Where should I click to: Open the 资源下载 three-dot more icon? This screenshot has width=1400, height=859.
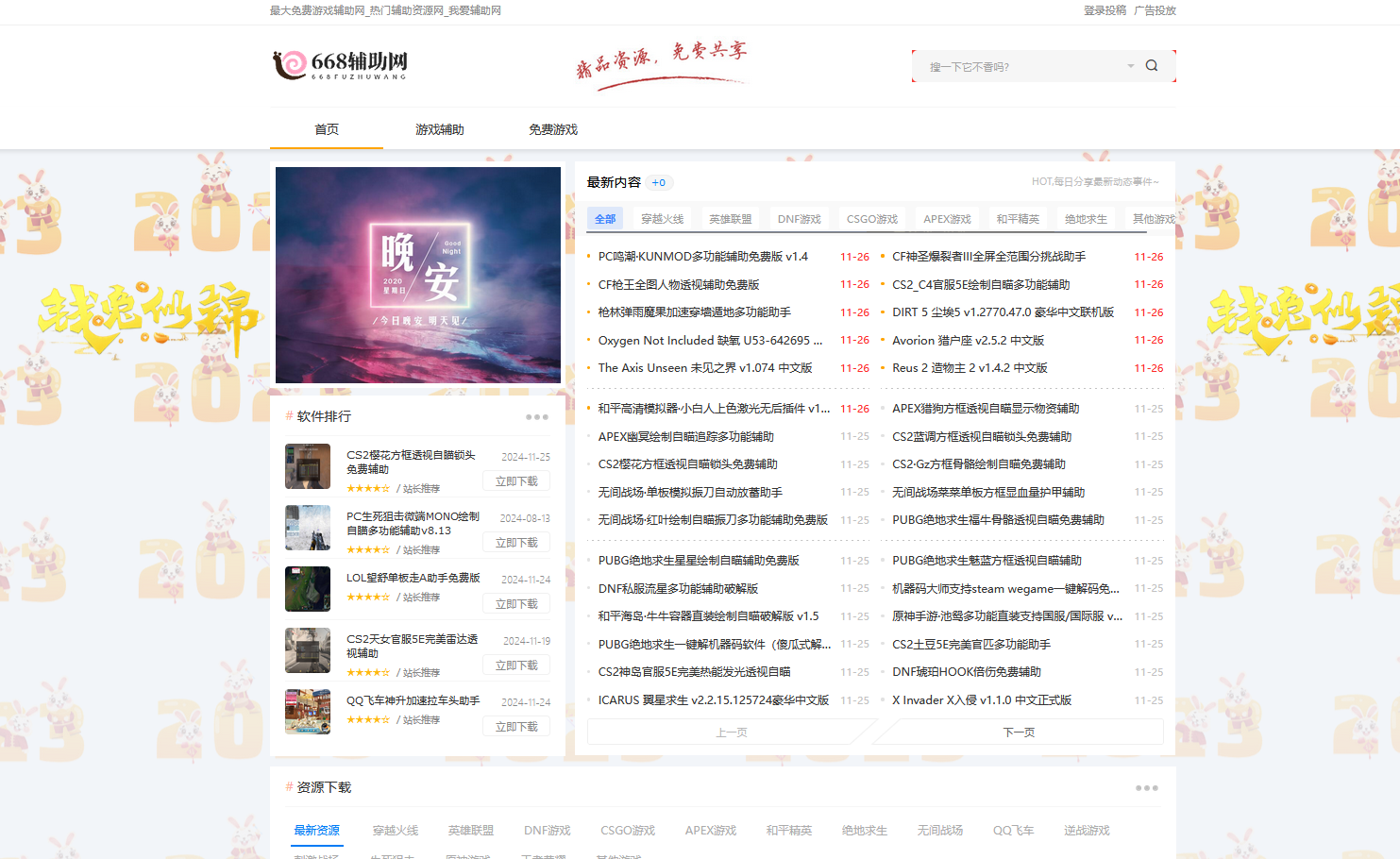(x=1147, y=788)
